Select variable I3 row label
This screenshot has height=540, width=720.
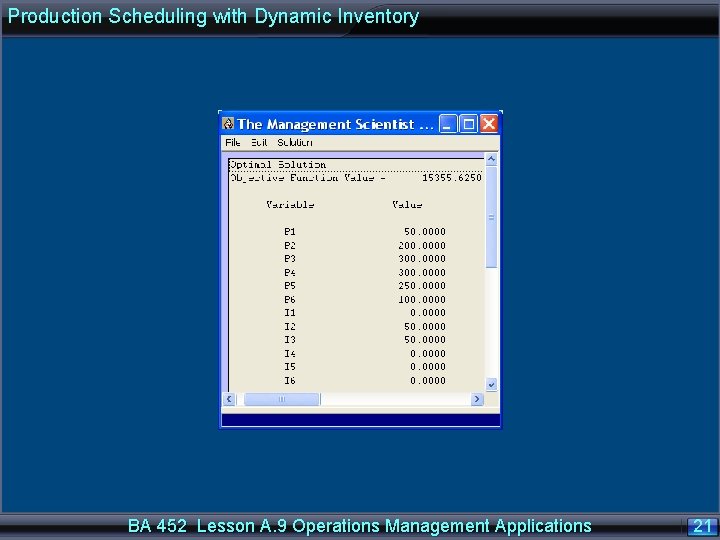290,340
